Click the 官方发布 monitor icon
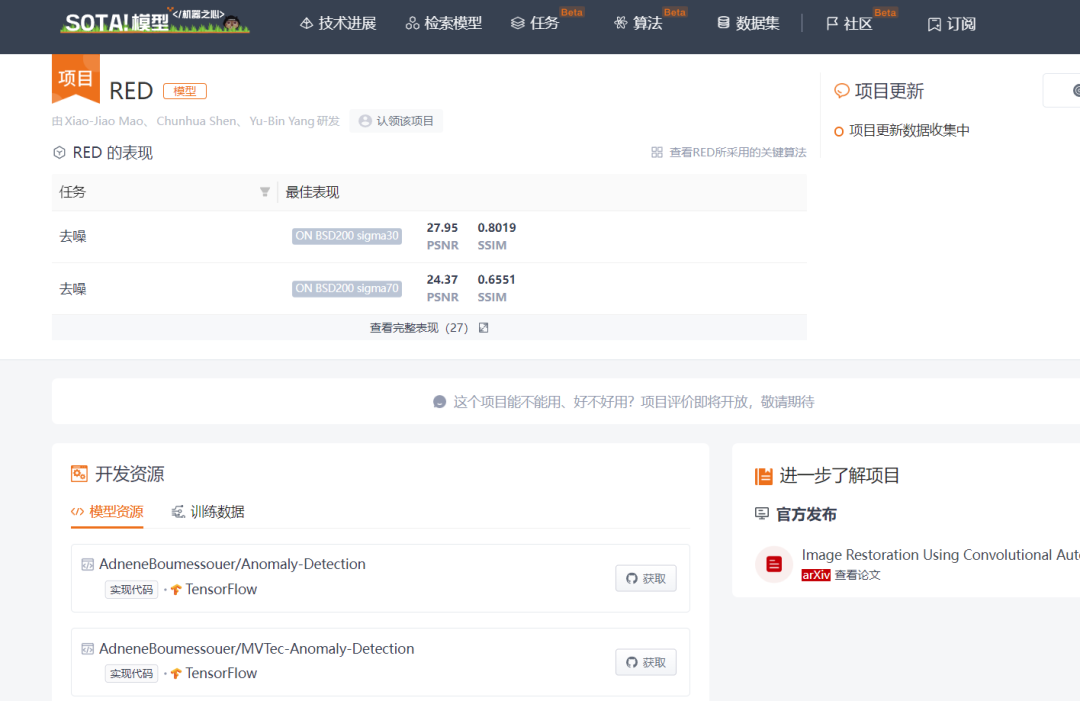 (x=762, y=514)
